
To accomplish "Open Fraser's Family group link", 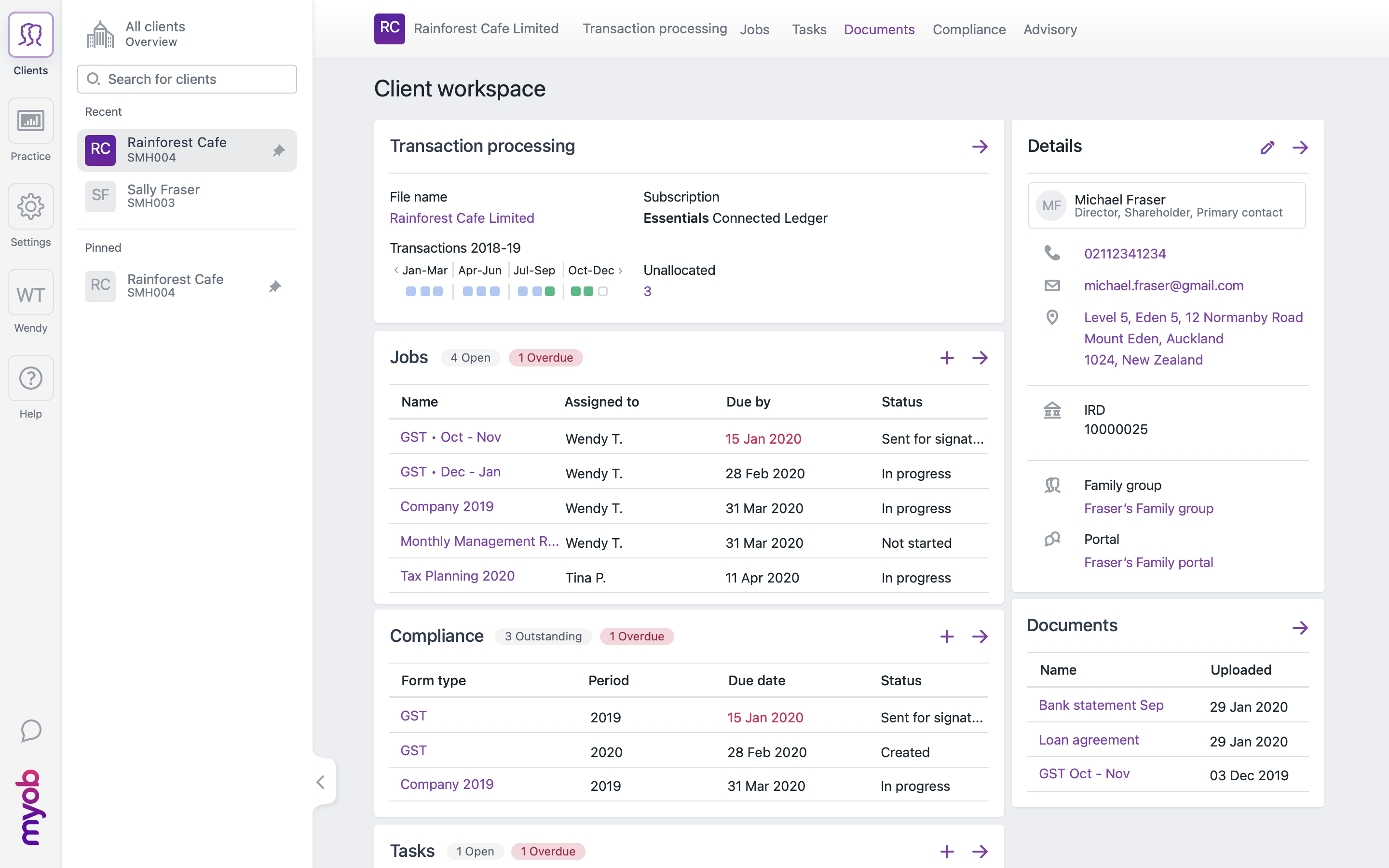I will [x=1148, y=509].
